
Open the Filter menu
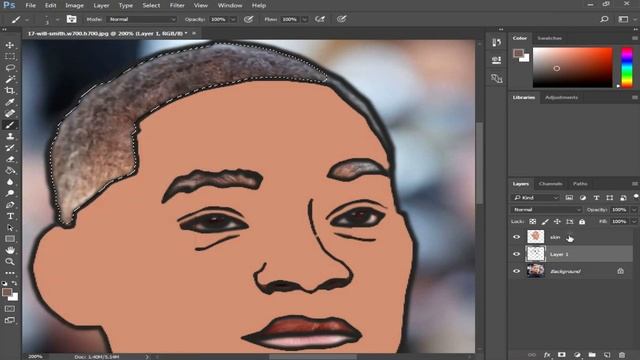click(177, 5)
